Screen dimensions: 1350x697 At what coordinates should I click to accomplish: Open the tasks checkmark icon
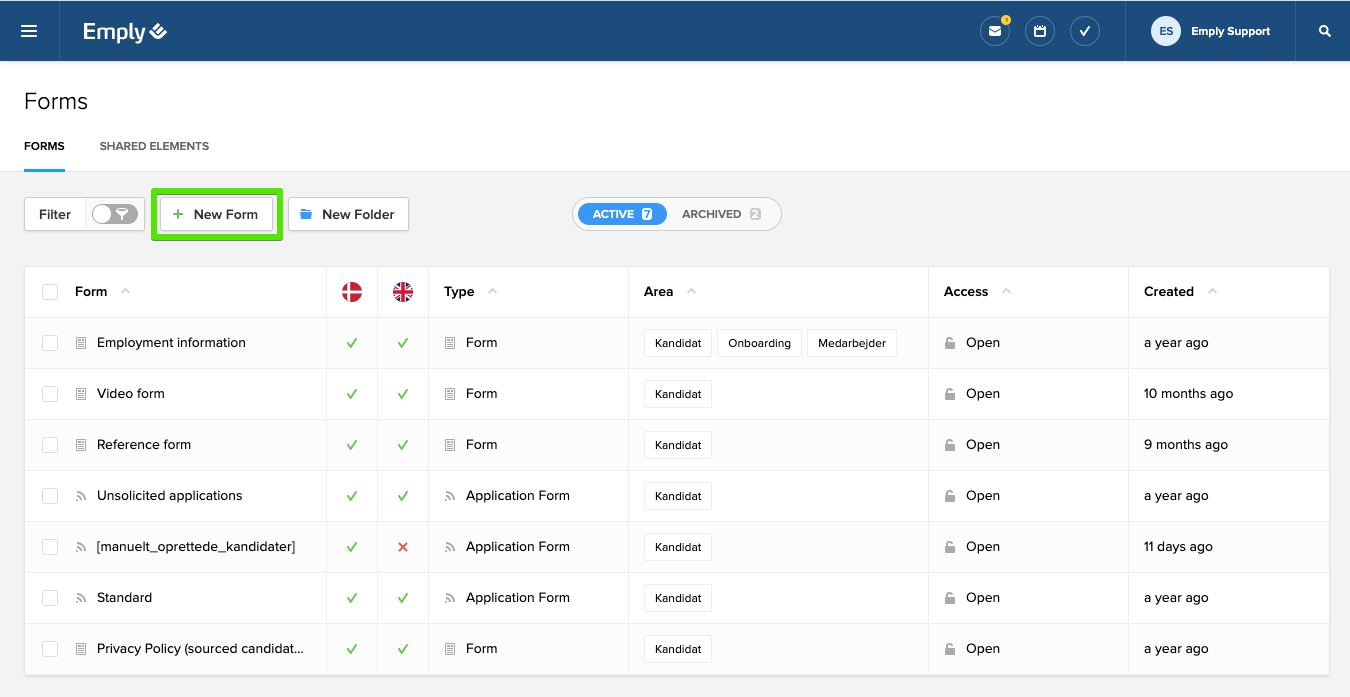pos(1085,31)
